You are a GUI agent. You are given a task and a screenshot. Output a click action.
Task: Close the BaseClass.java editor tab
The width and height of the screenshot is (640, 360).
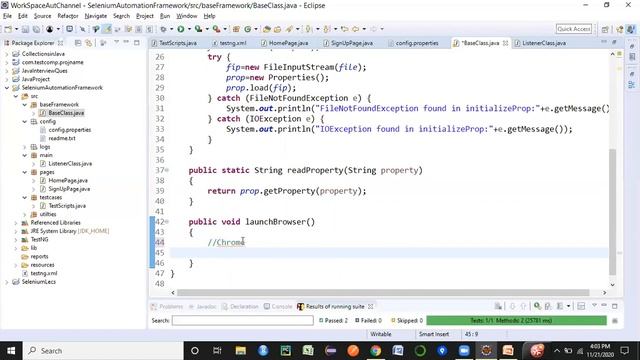click(x=505, y=43)
